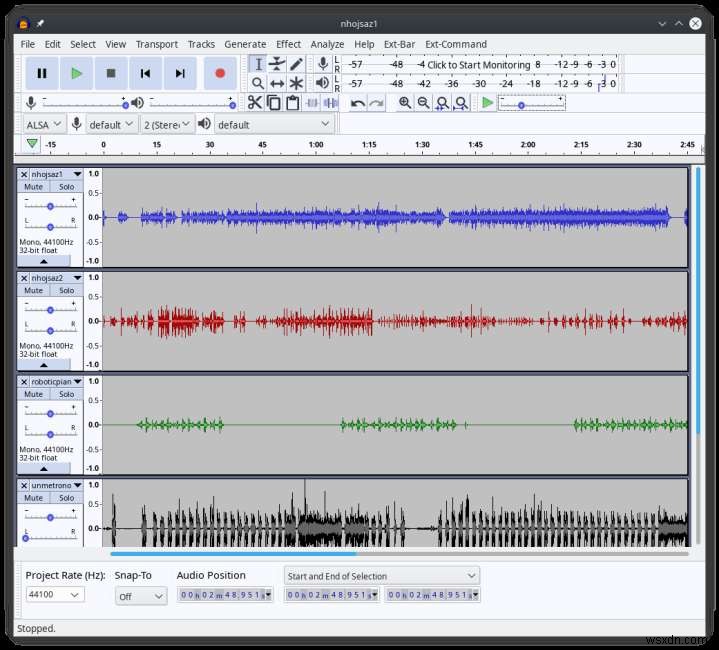The width and height of the screenshot is (719, 650).
Task: Close the nhojsaz2 track
Action: [24, 277]
